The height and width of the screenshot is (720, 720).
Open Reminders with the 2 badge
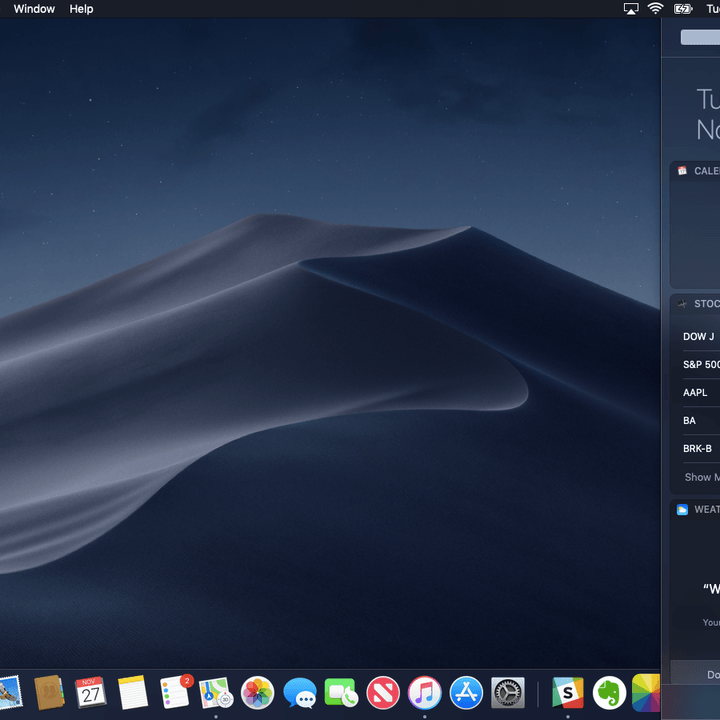click(175, 692)
